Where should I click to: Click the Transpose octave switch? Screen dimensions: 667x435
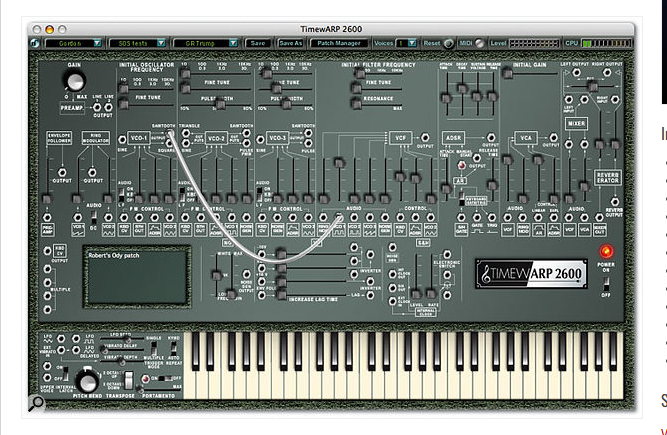tap(128, 381)
